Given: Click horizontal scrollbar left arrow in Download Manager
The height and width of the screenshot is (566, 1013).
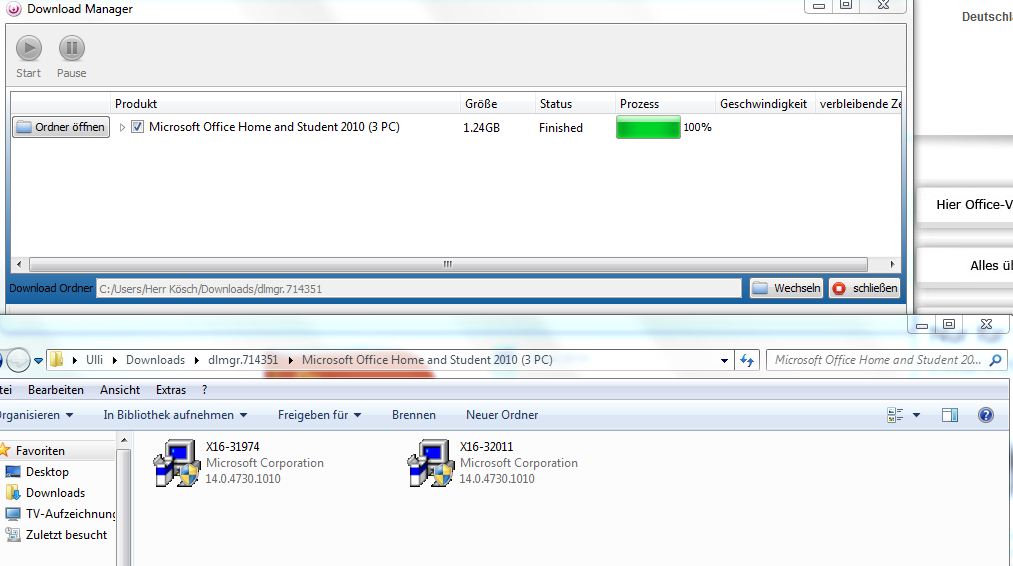Looking at the screenshot, I should pos(19,264).
